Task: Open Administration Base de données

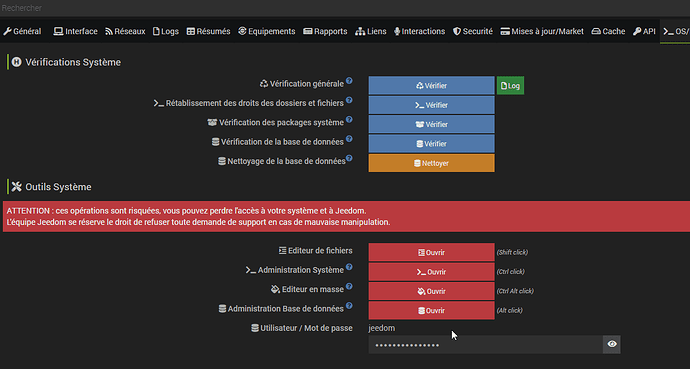Action: click(431, 311)
